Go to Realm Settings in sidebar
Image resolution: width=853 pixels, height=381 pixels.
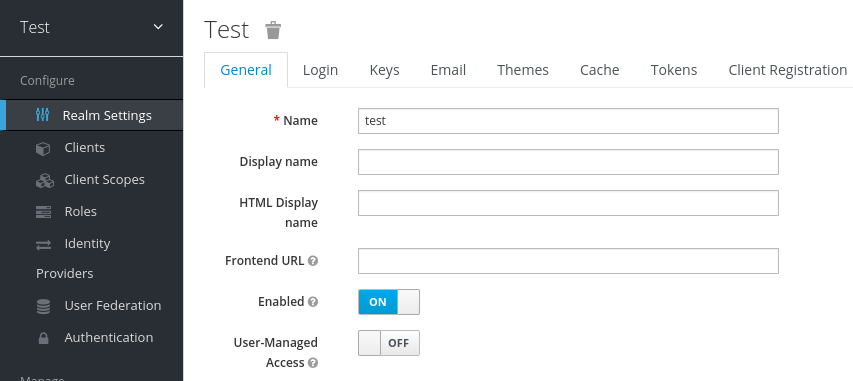91,115
